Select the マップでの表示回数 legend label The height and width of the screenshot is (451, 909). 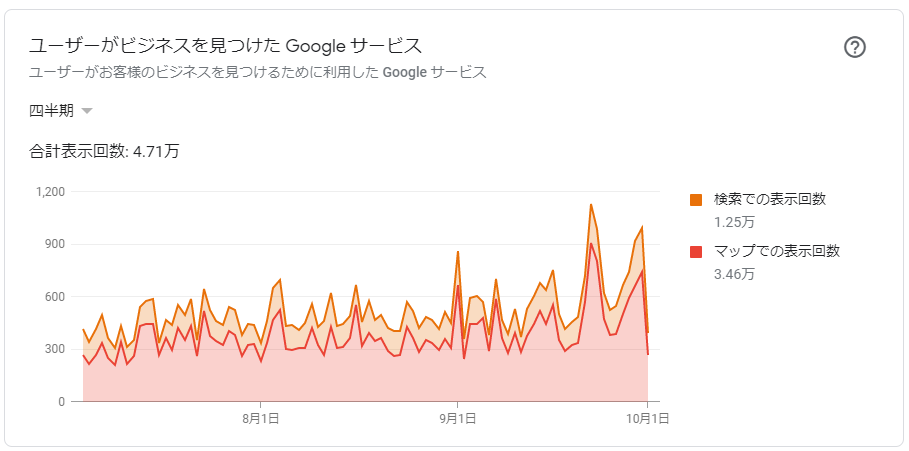coord(777,251)
